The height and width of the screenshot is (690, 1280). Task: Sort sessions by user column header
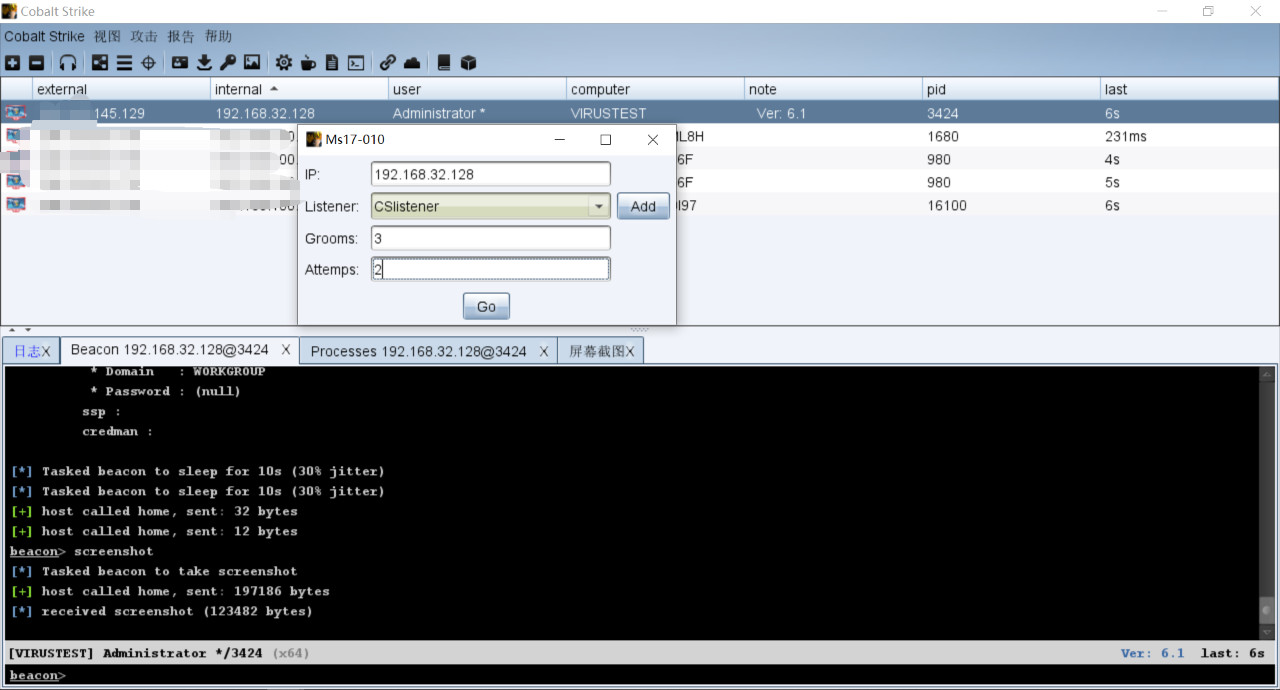tap(477, 89)
